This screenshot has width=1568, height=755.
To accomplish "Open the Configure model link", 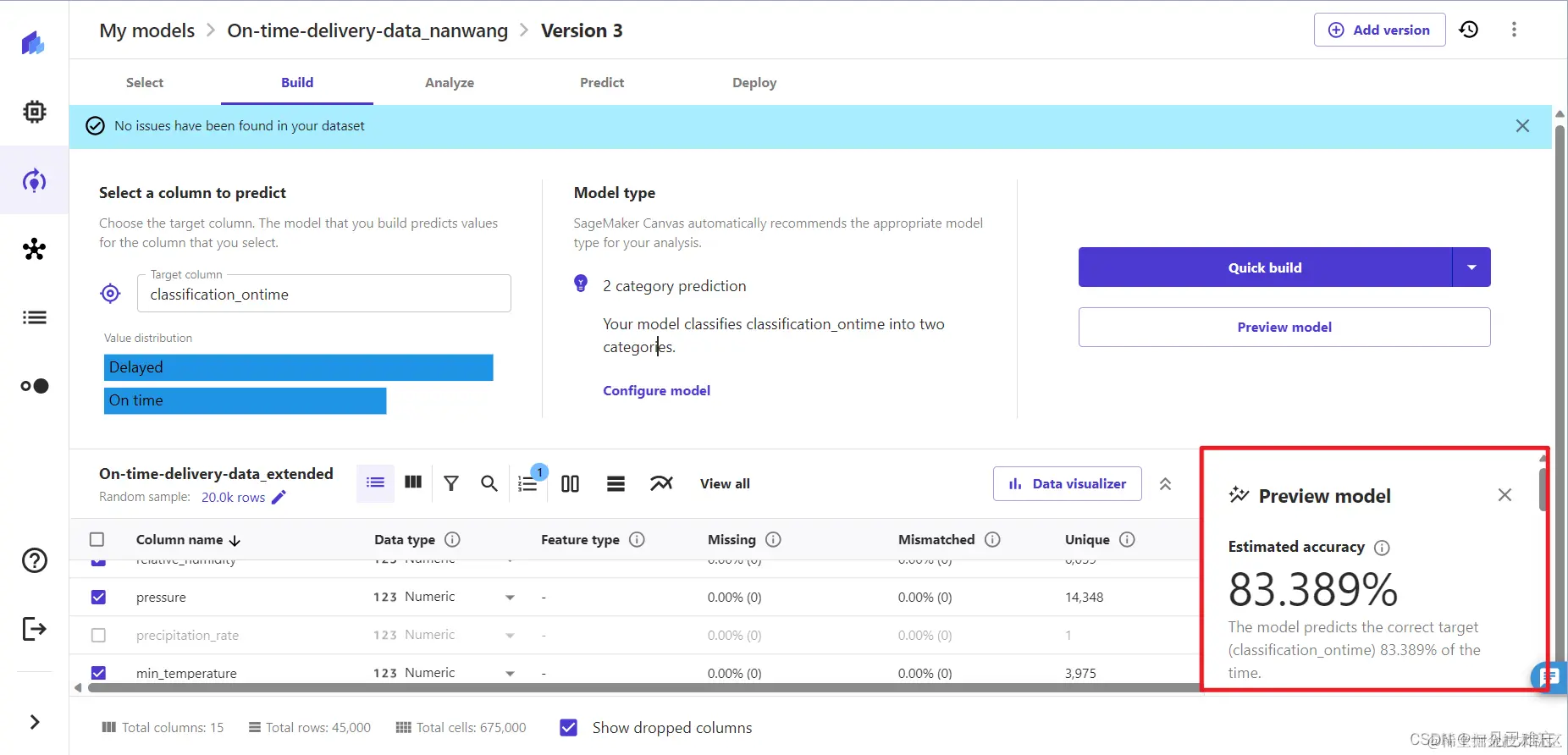I will [x=656, y=390].
